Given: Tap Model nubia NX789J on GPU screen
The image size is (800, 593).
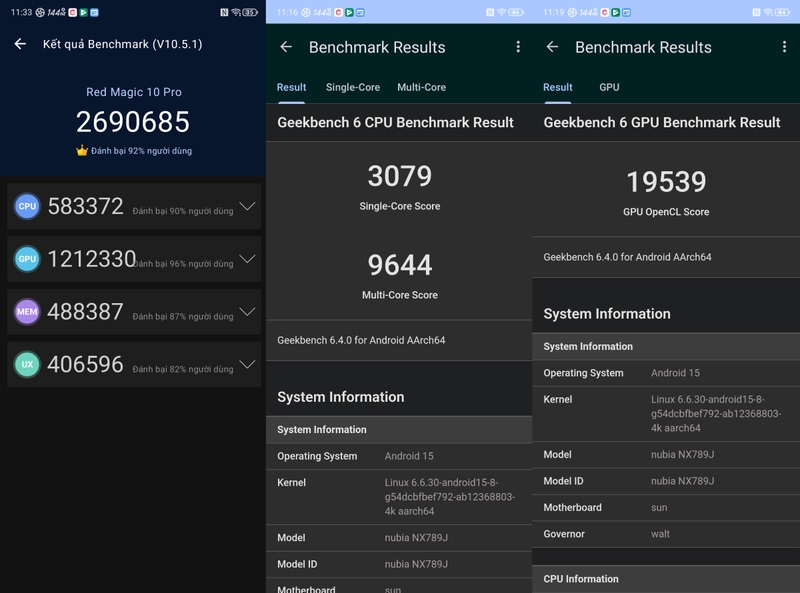Looking at the screenshot, I should click(x=666, y=455).
